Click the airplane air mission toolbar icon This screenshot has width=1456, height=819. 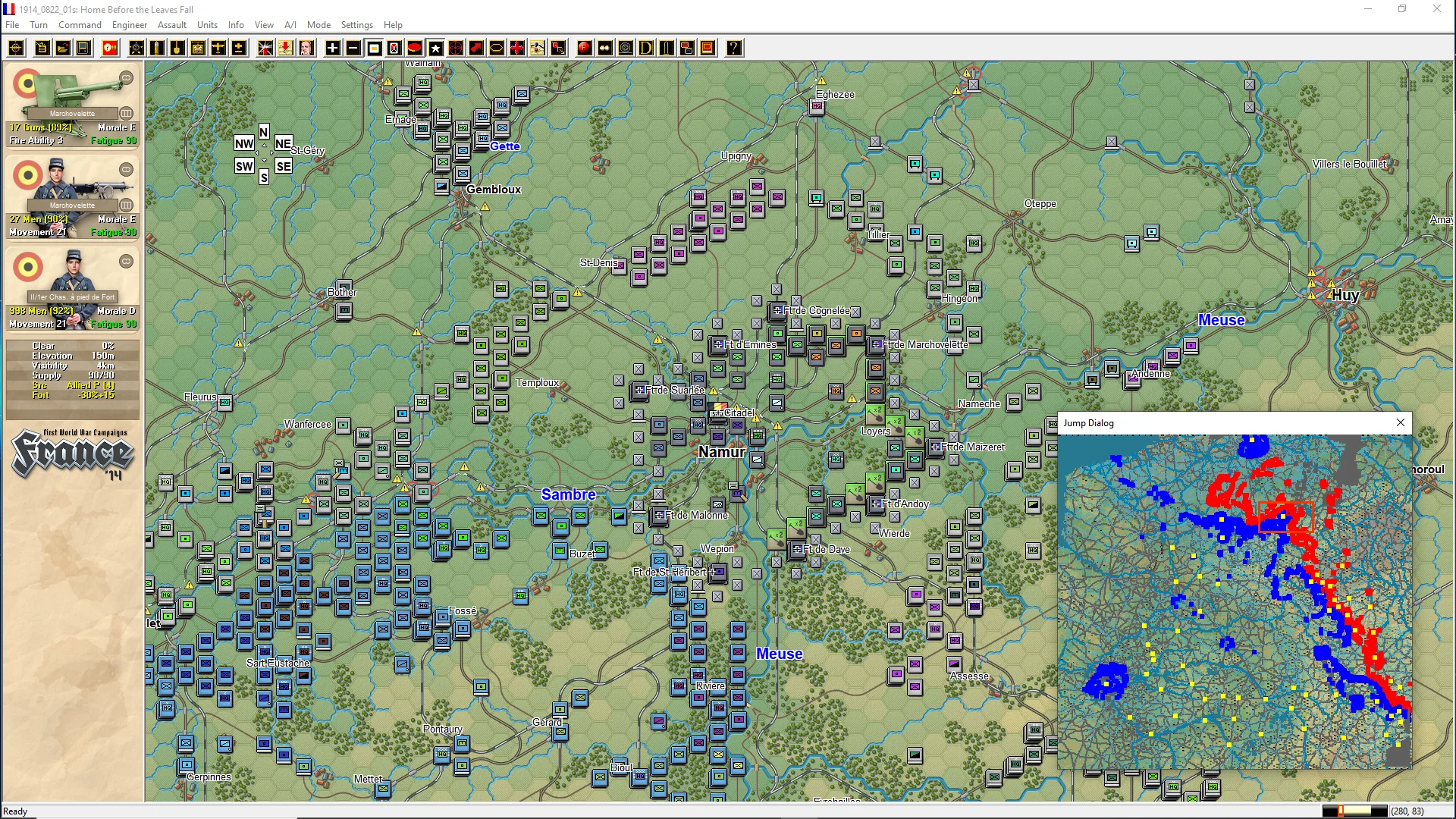click(218, 49)
